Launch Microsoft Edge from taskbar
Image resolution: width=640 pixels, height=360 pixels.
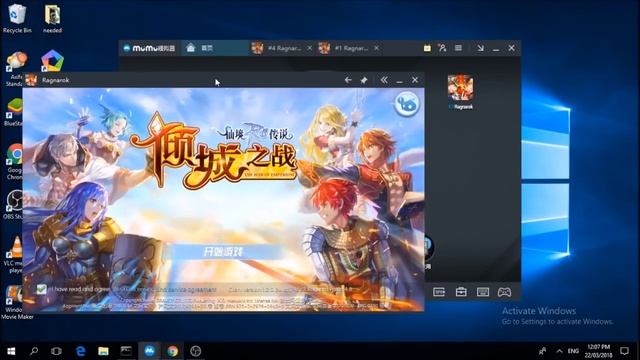pyautogui.click(x=80, y=351)
